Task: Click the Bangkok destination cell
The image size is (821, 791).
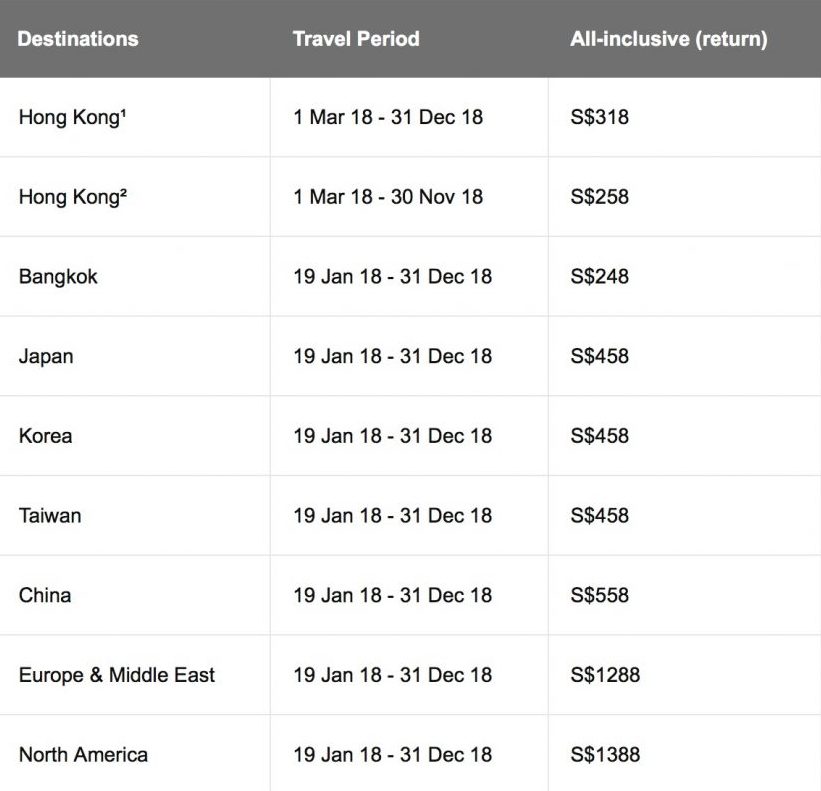Action: 58,276
